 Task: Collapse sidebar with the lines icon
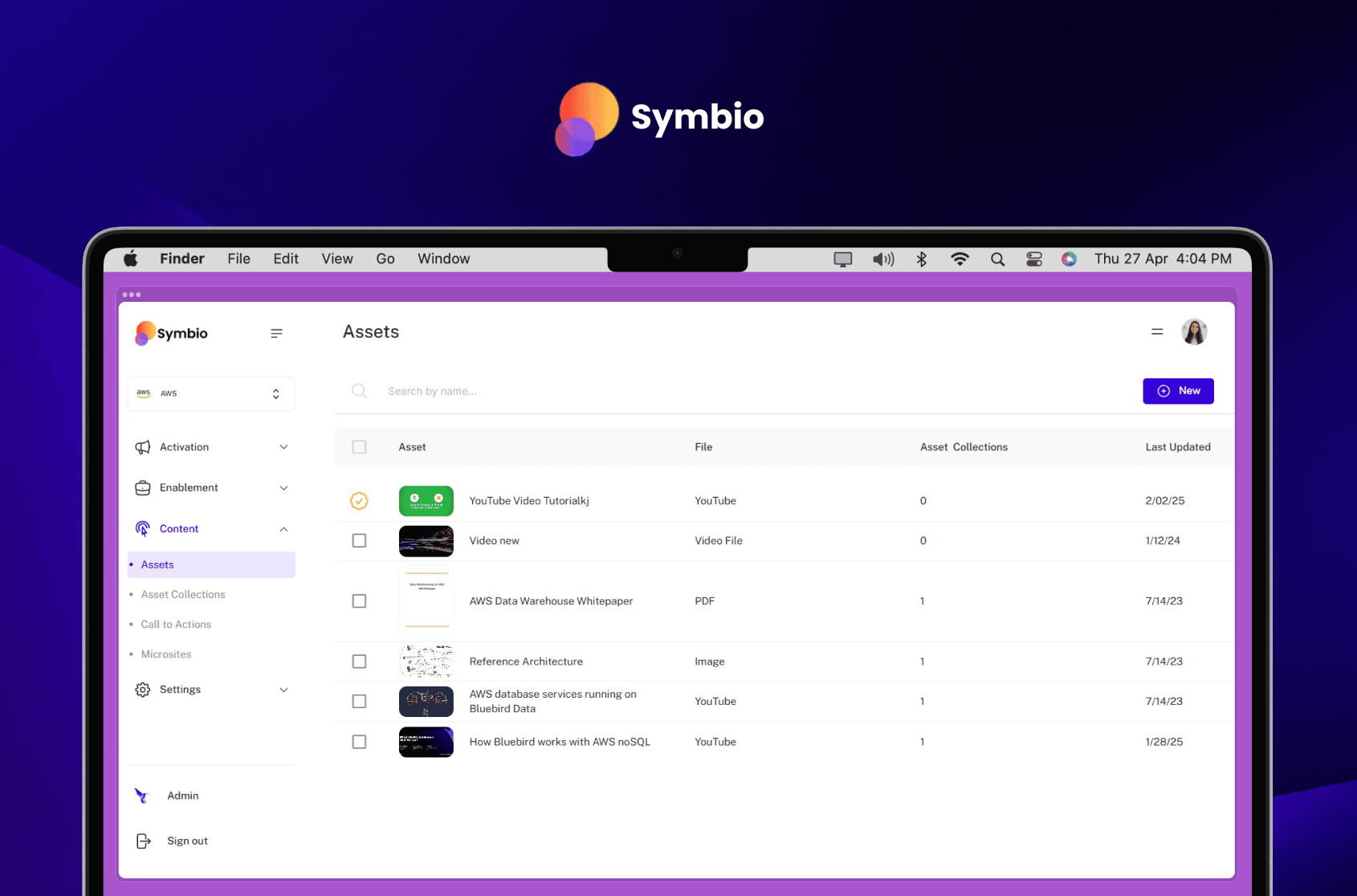276,333
